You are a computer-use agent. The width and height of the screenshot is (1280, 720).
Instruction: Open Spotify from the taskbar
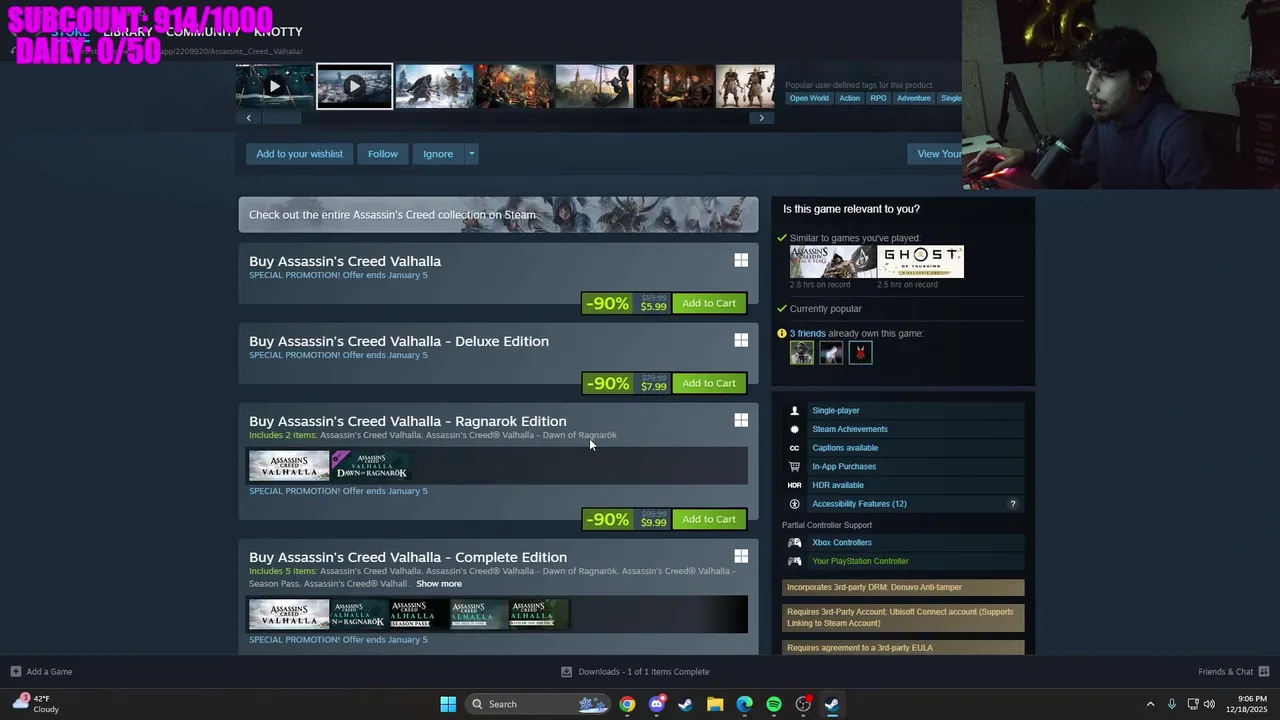[774, 704]
